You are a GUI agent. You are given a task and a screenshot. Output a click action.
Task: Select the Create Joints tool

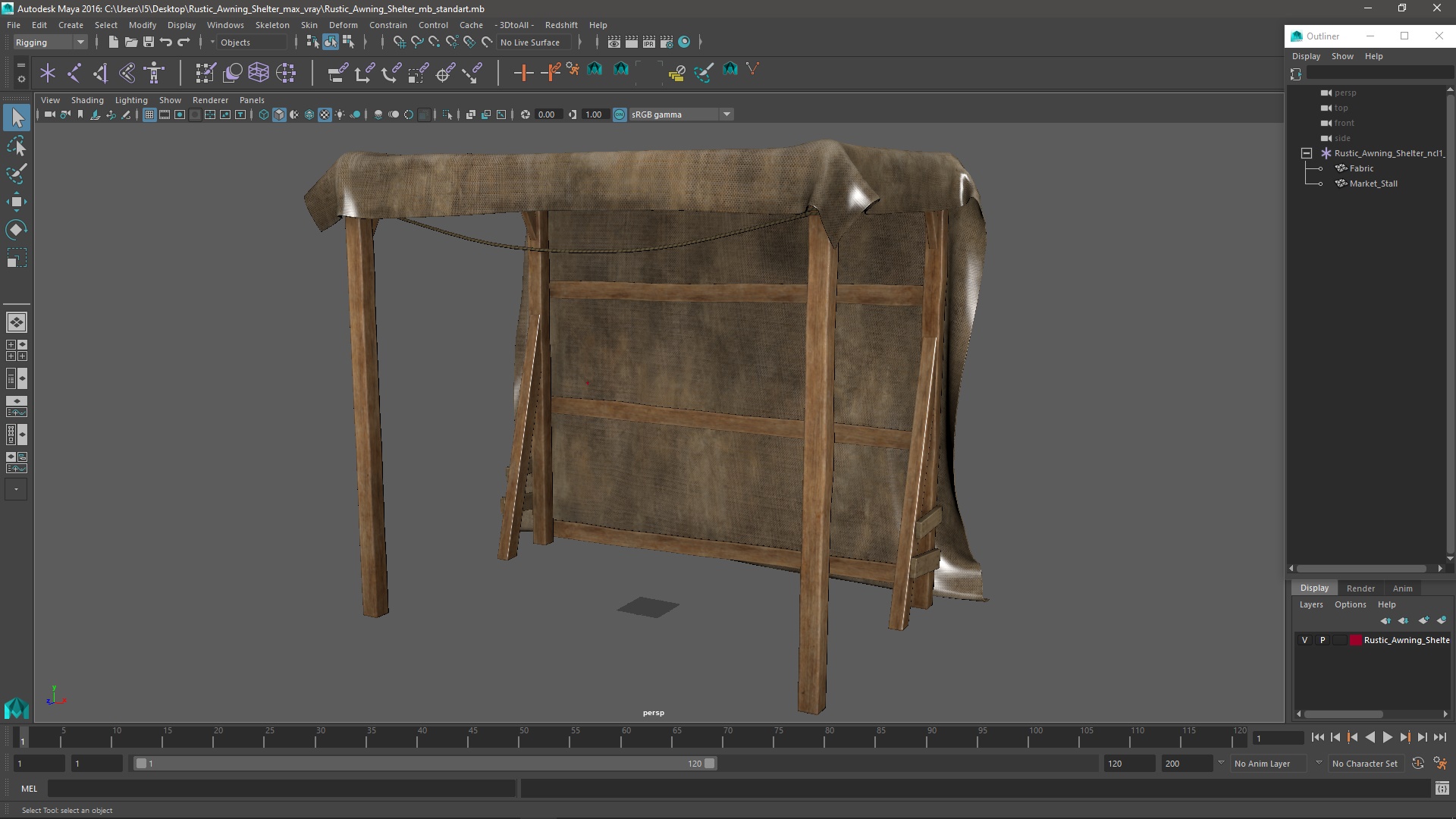click(74, 73)
